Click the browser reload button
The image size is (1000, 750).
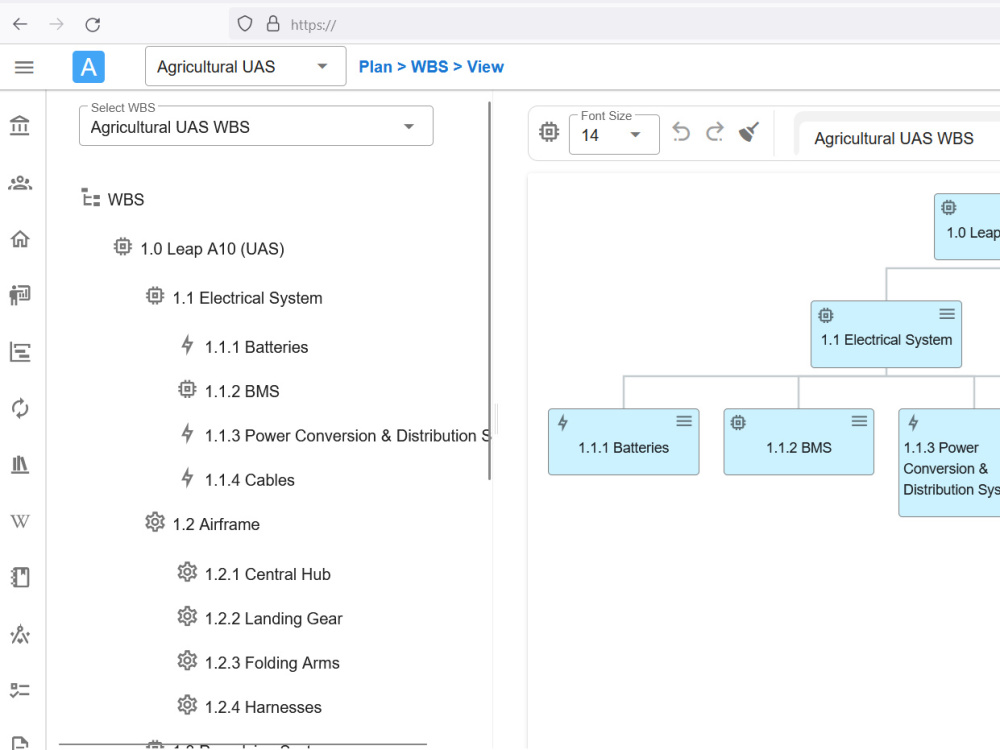(93, 25)
